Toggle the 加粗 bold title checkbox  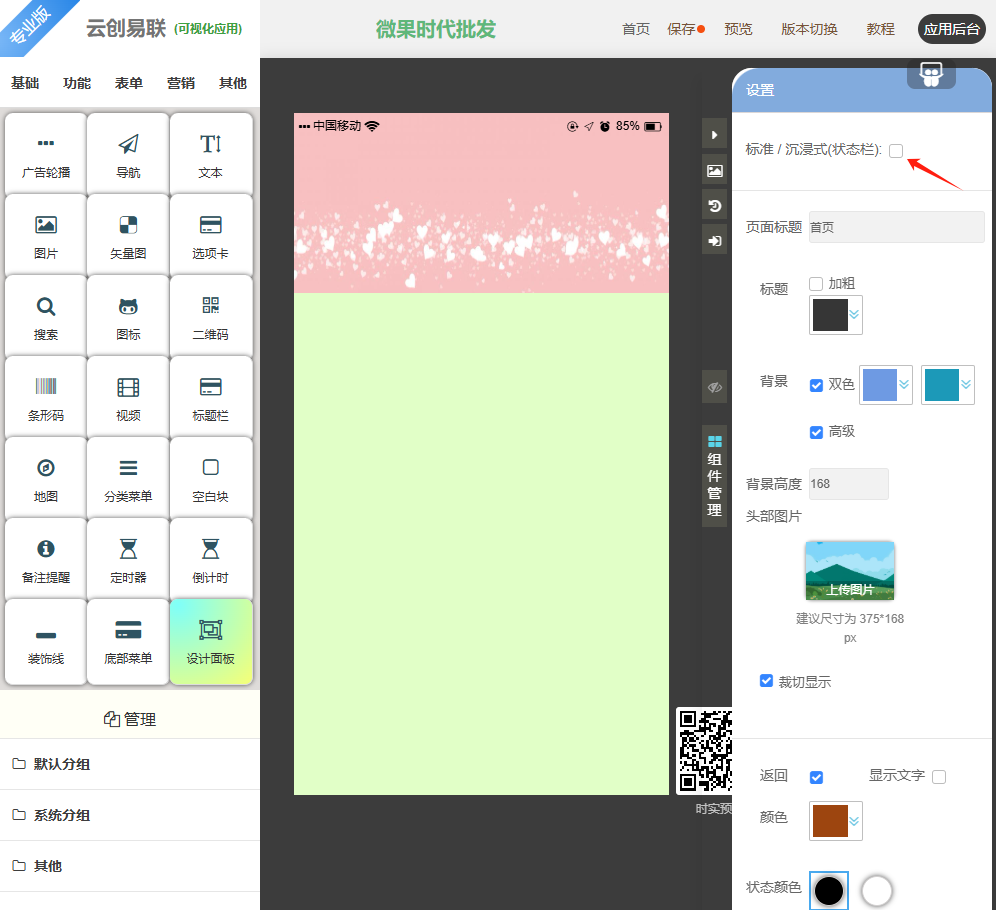[816, 284]
